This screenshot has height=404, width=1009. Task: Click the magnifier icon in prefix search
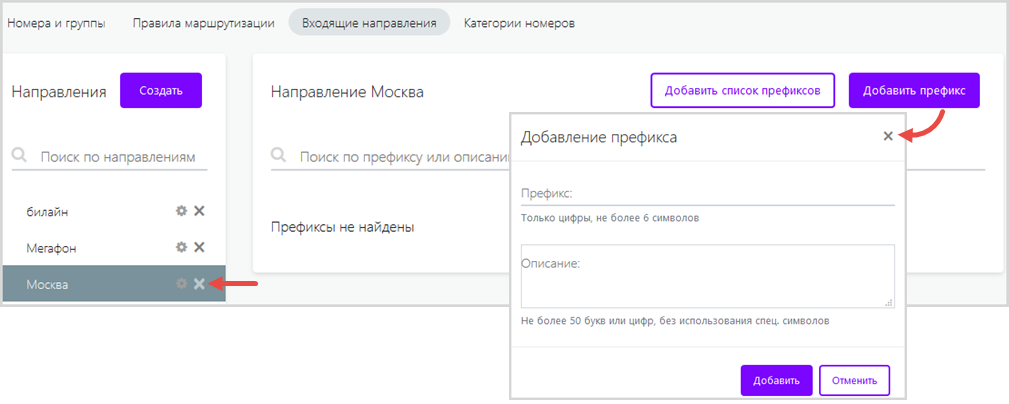tap(280, 157)
